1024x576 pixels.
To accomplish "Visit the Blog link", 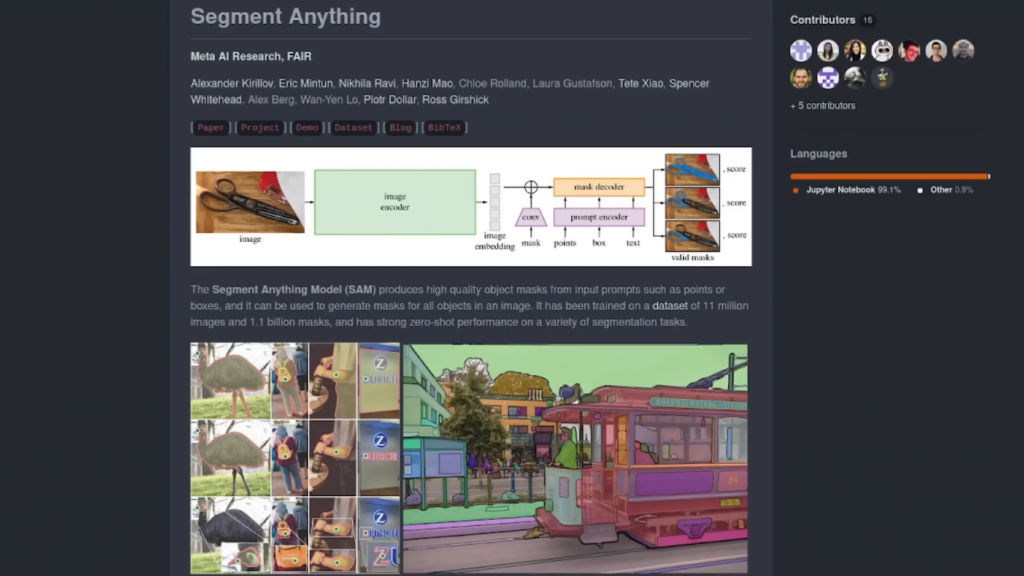I will pos(402,128).
